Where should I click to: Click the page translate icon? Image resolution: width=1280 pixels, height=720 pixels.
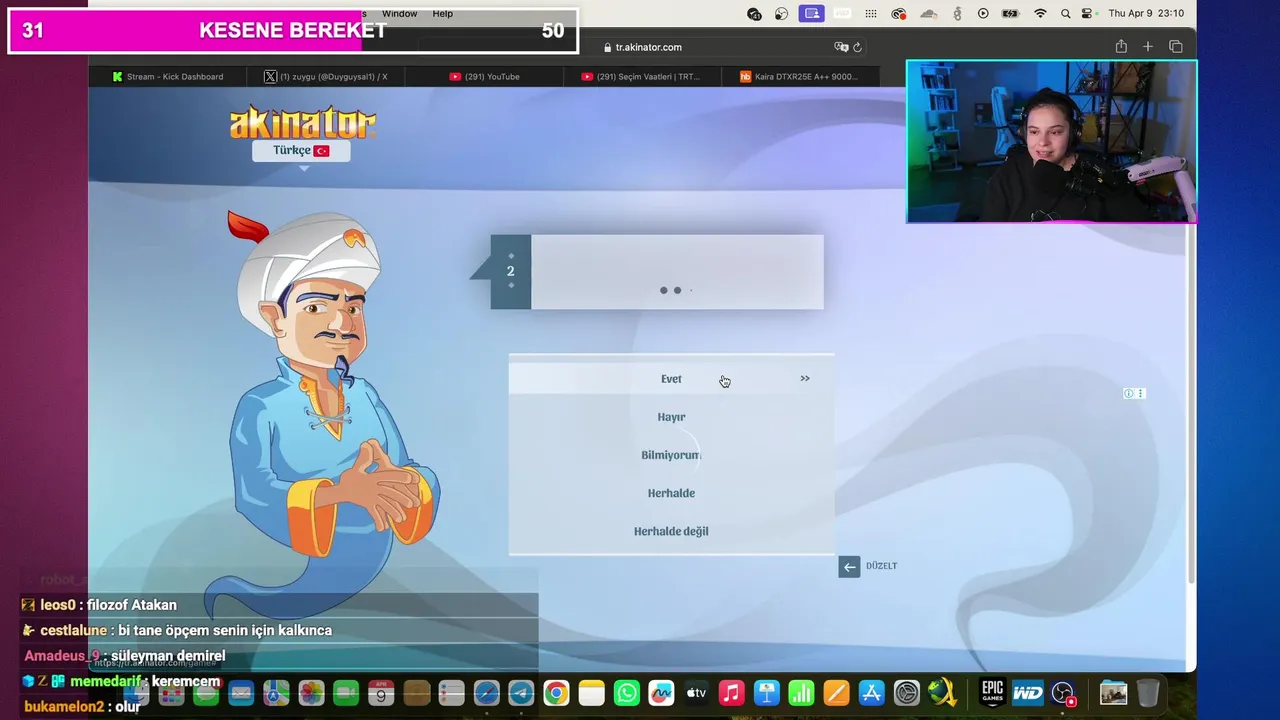pos(841,47)
